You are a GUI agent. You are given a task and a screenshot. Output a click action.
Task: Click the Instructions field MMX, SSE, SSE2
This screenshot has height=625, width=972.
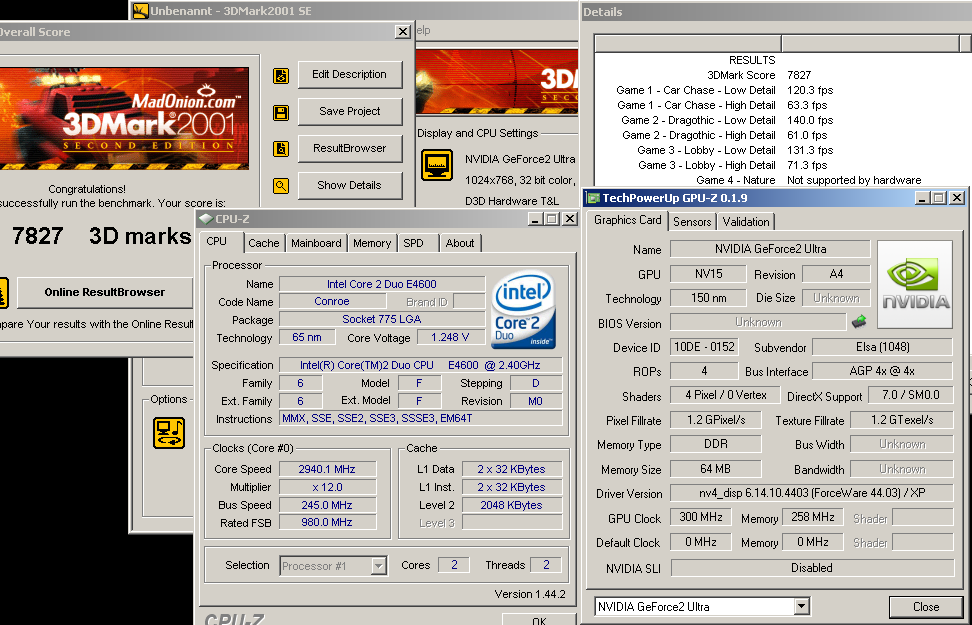(421, 419)
